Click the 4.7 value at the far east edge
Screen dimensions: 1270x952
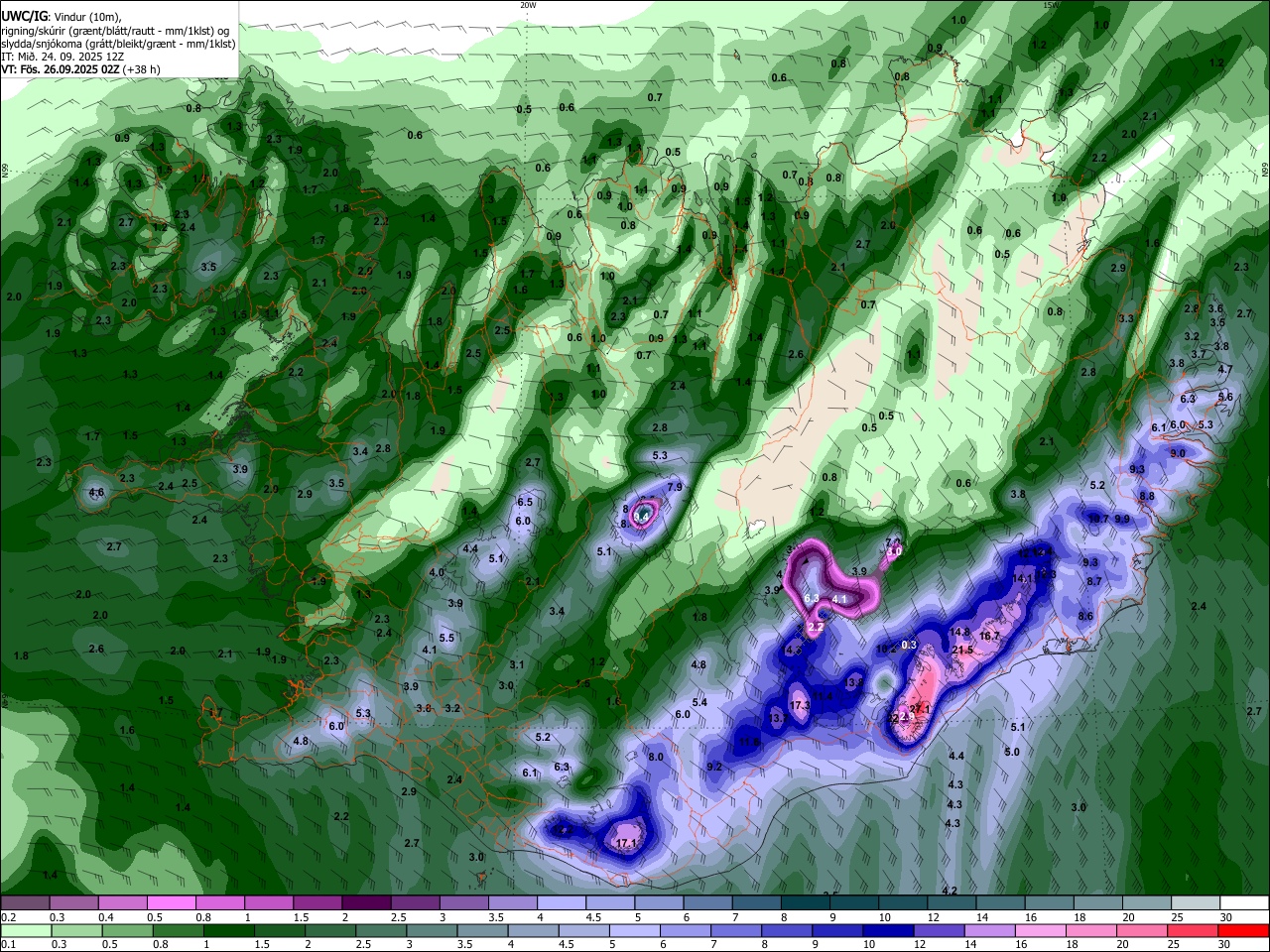(x=1225, y=369)
